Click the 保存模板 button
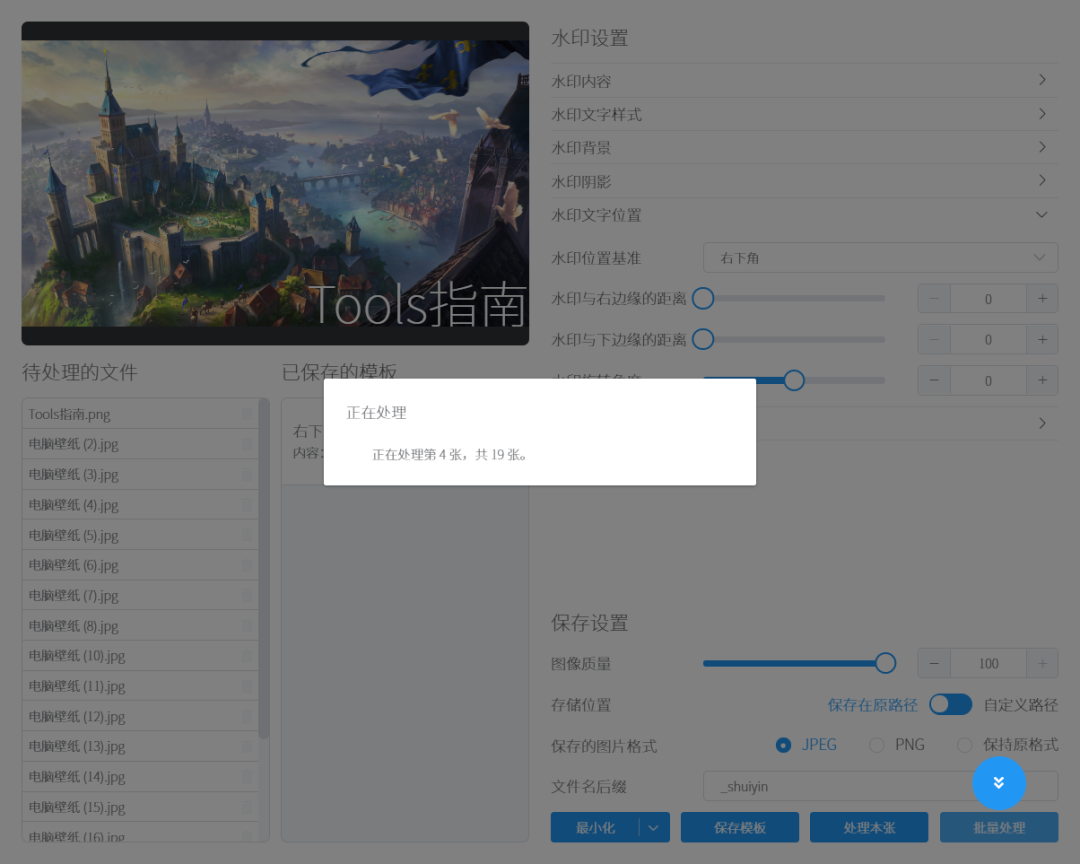Viewport: 1080px width, 864px height. 740,827
